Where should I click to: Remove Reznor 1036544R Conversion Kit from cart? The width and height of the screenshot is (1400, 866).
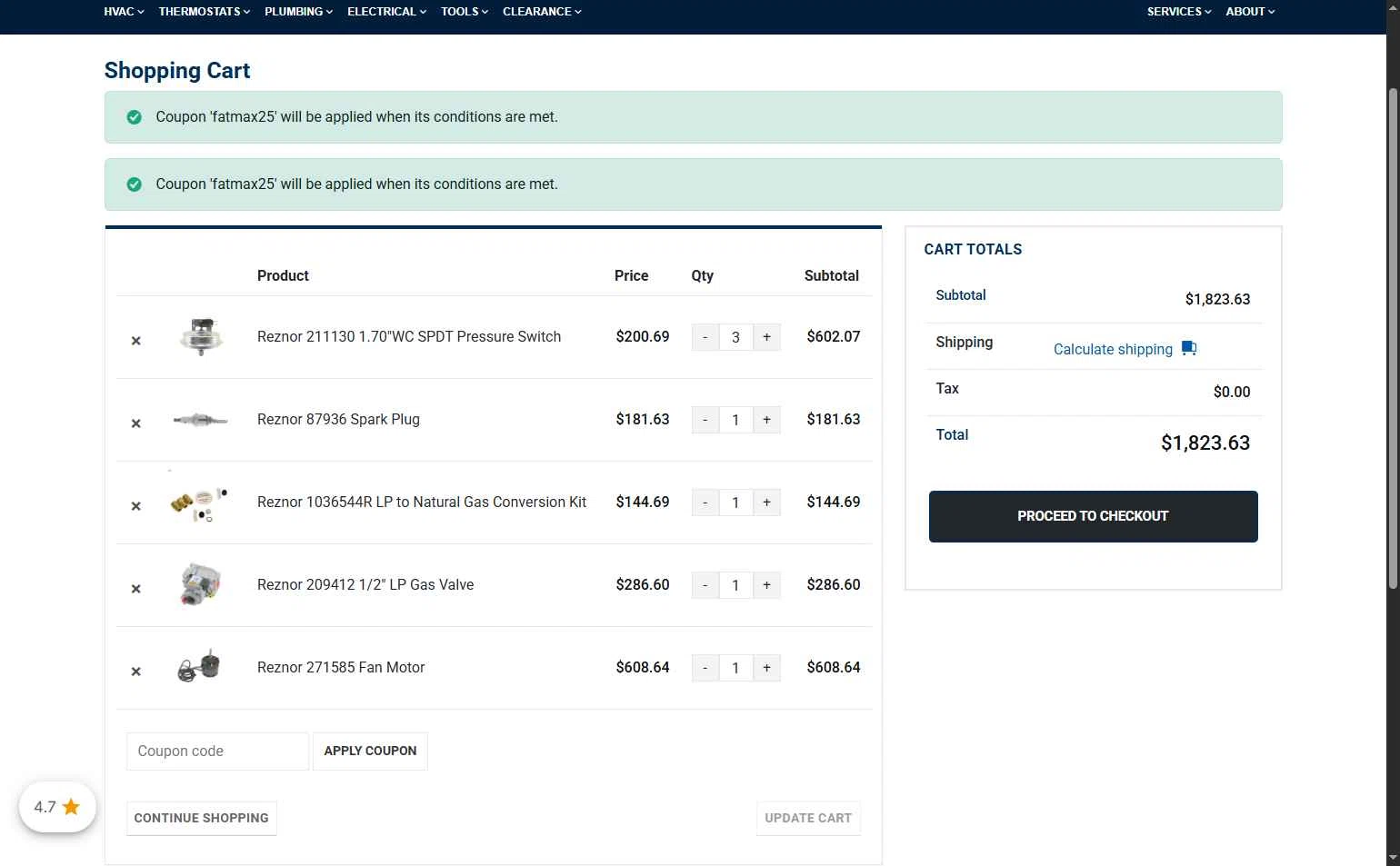point(135,506)
